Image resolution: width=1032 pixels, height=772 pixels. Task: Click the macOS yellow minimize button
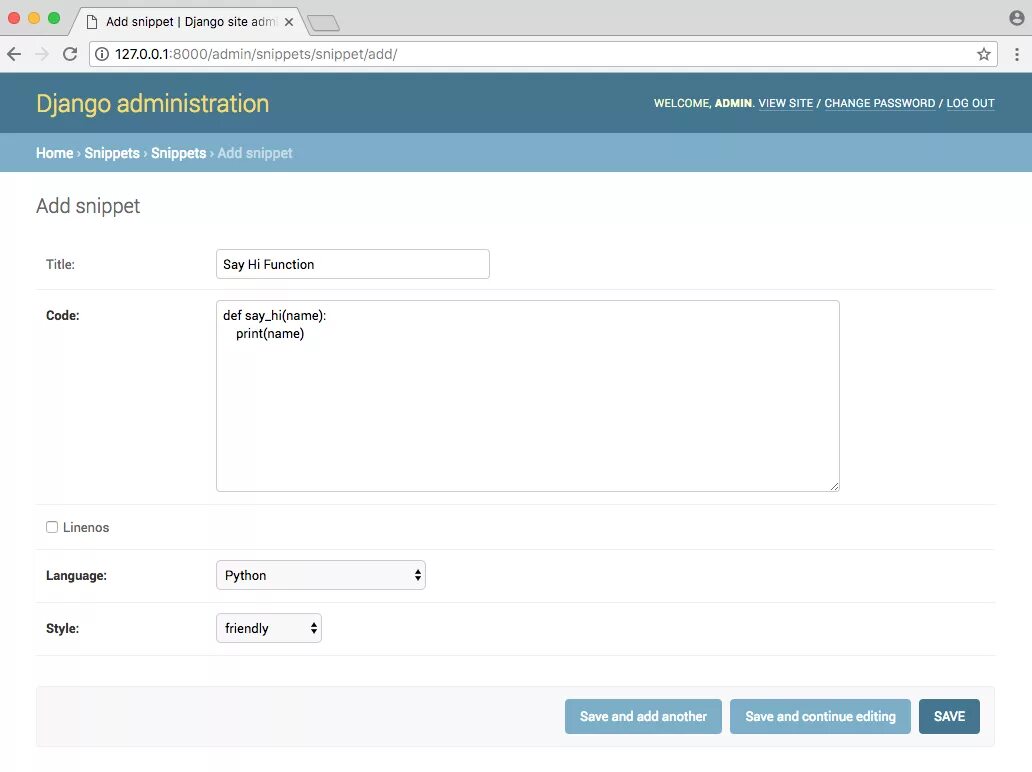tap(34, 18)
